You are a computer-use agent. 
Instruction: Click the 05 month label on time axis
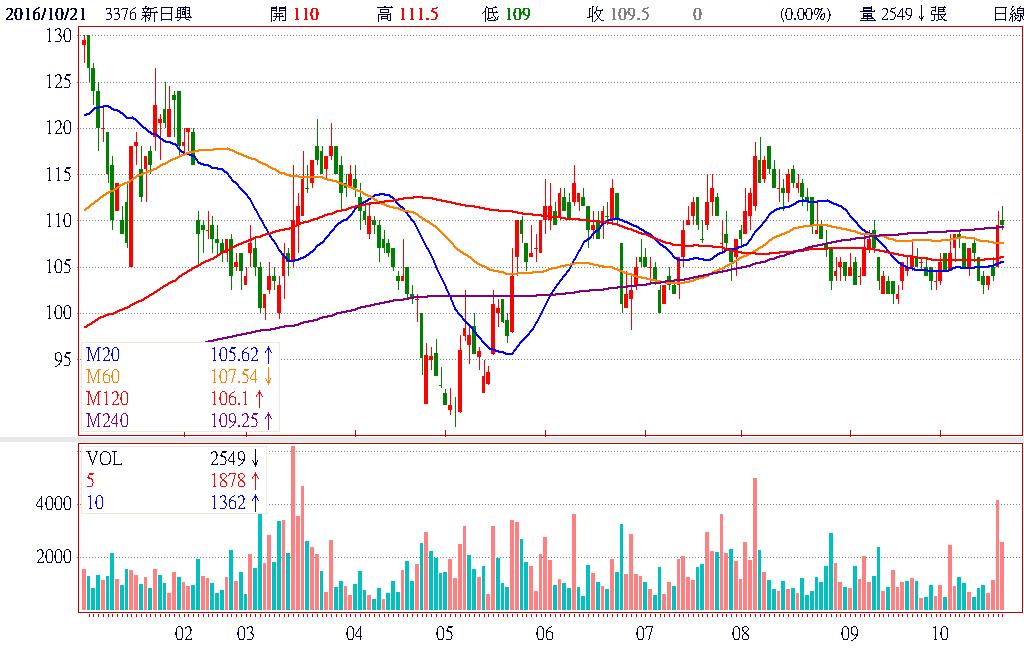pos(445,634)
